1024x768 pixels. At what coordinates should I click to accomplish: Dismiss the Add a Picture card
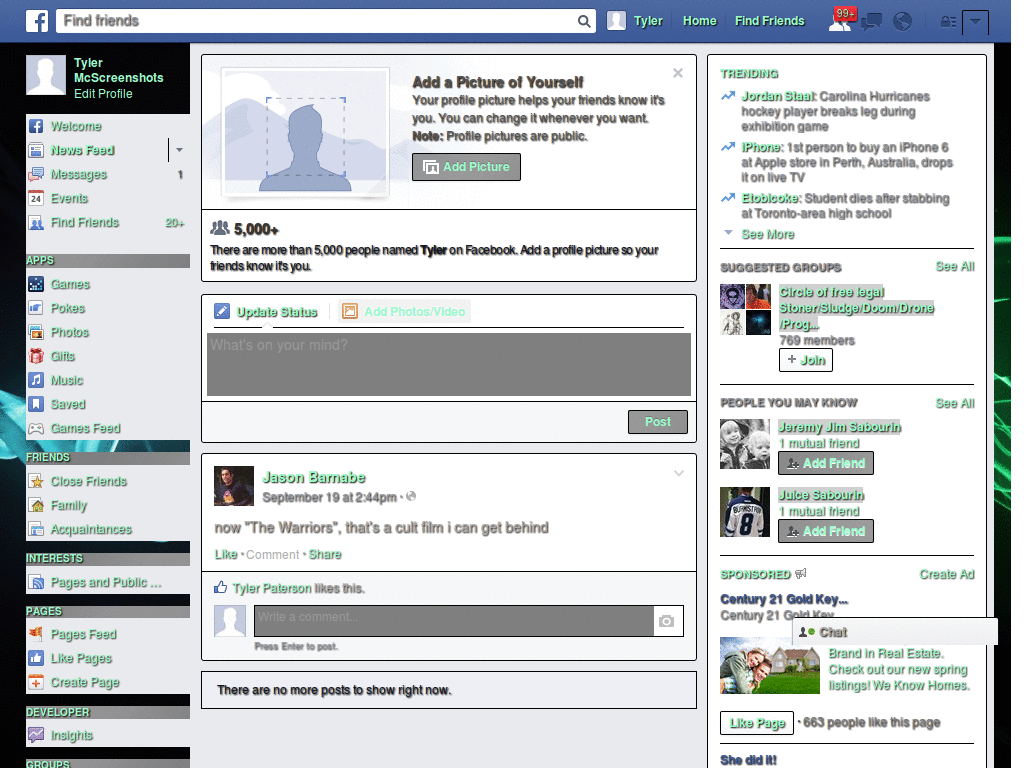coord(678,73)
